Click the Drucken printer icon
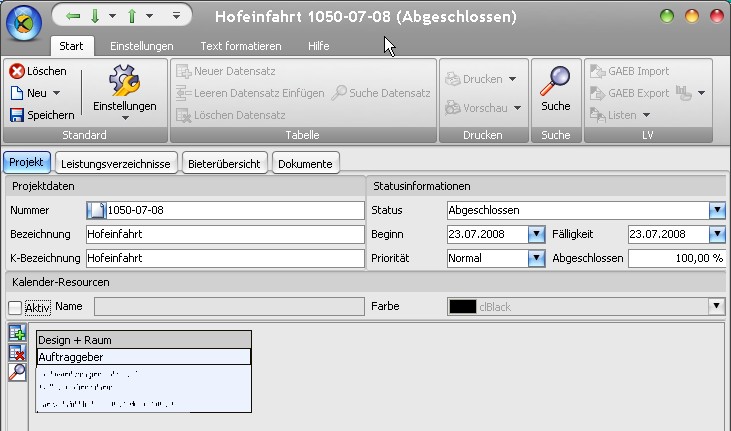Screen dimensions: 731x431 [452, 79]
